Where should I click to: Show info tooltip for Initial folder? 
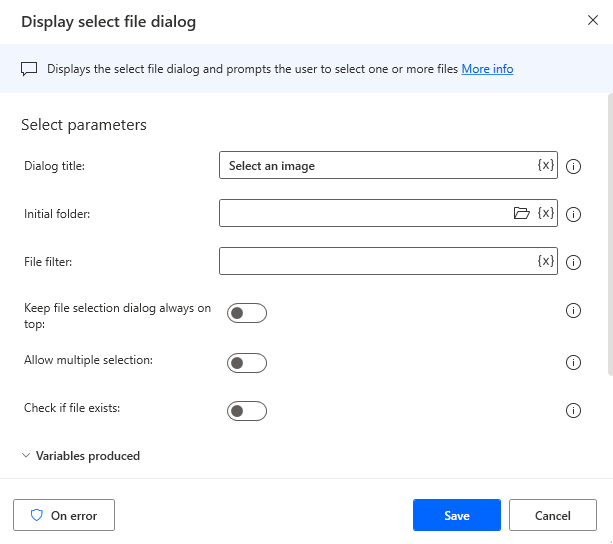pyautogui.click(x=574, y=214)
